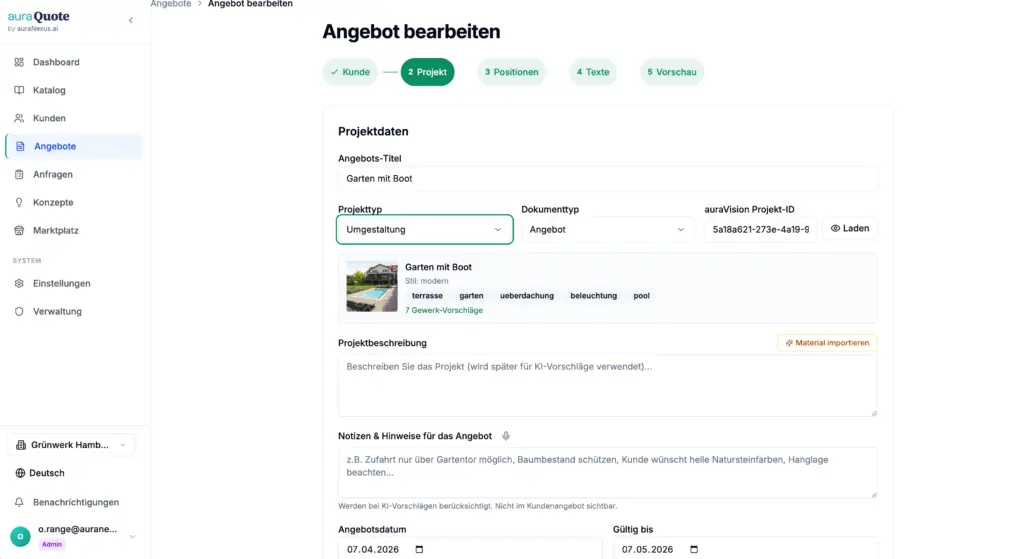Click the Material importieren button
The width and height of the screenshot is (1024, 559).
827,343
